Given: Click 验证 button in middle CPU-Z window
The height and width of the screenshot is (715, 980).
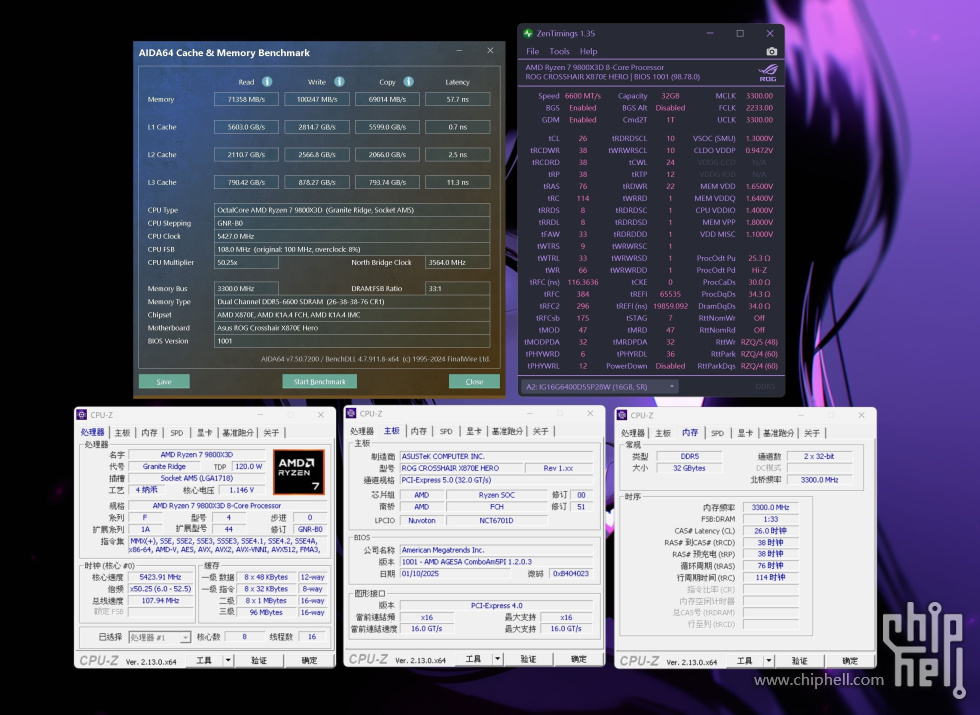Looking at the screenshot, I should point(528,659).
